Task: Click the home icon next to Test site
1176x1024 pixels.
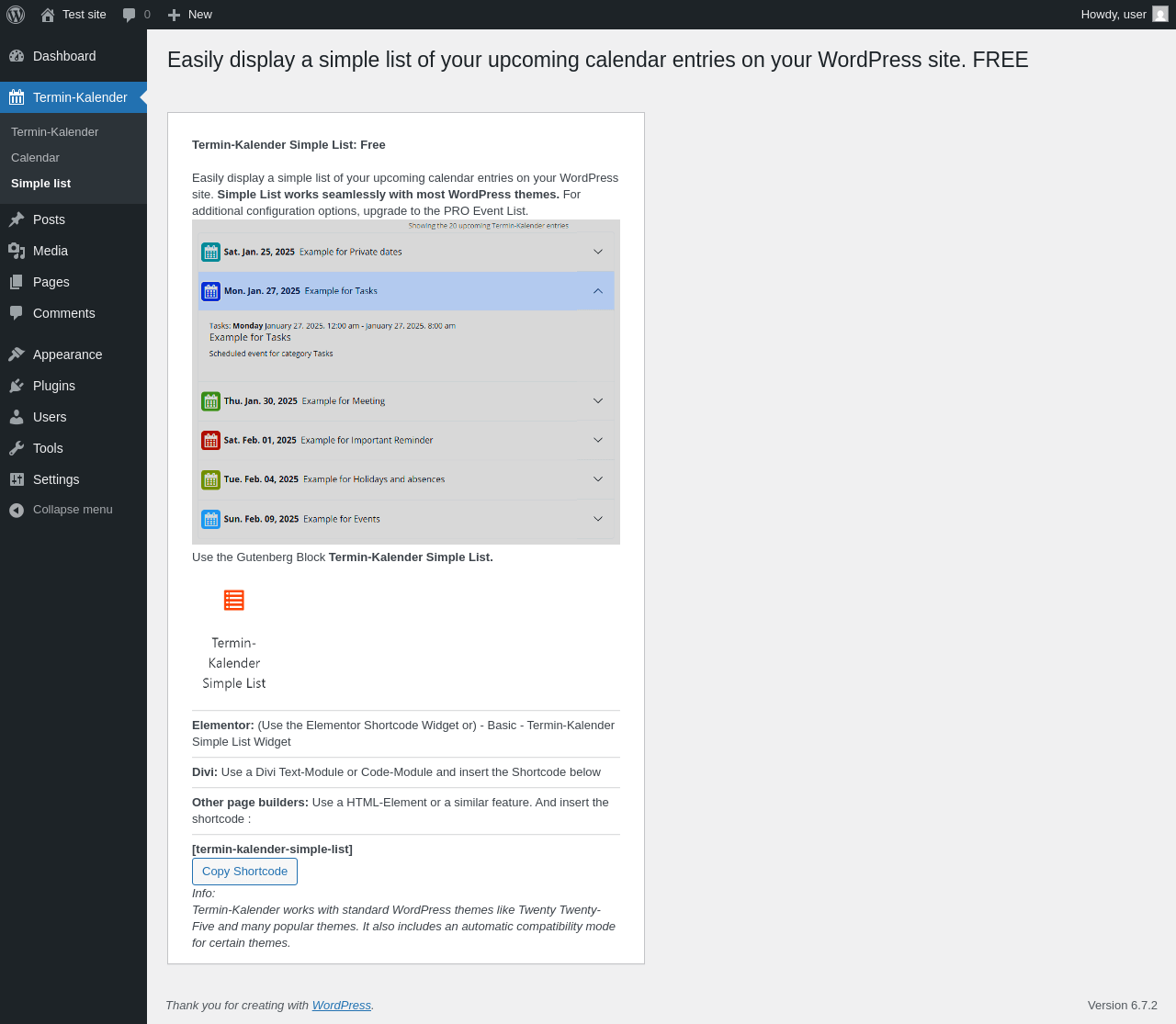Action: pyautogui.click(x=48, y=15)
